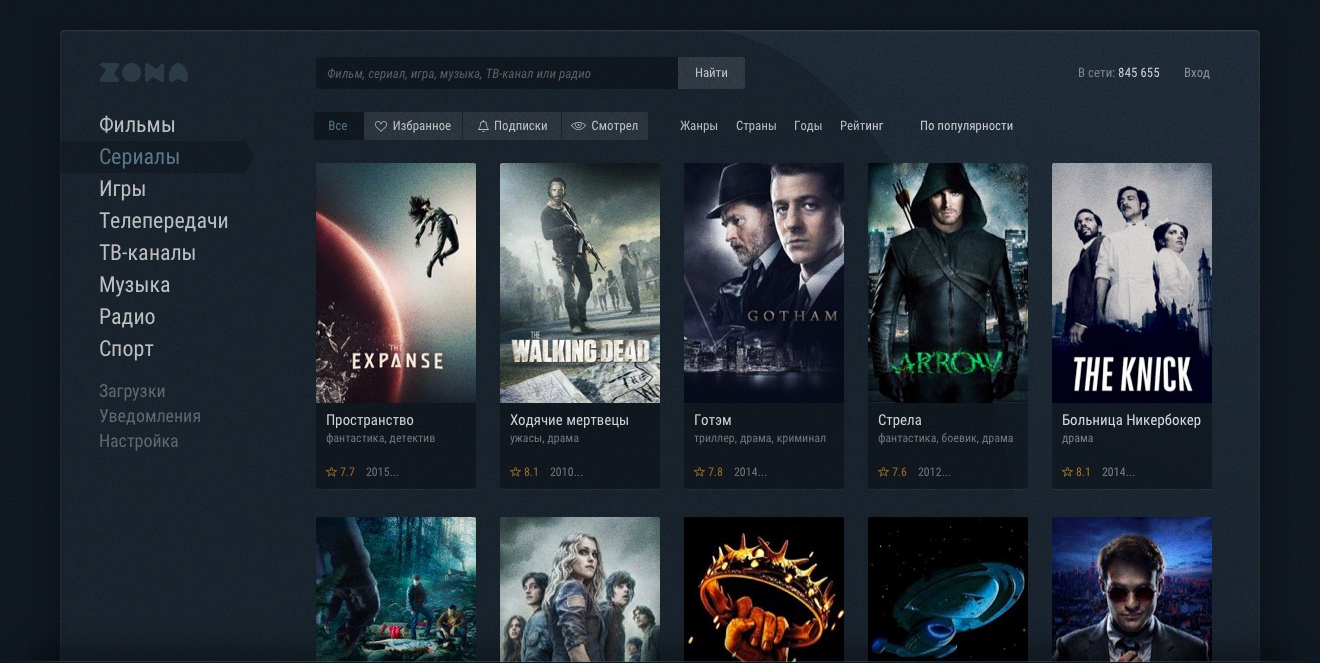Click the ZONA logo
This screenshot has height=663, width=1320.
click(143, 73)
